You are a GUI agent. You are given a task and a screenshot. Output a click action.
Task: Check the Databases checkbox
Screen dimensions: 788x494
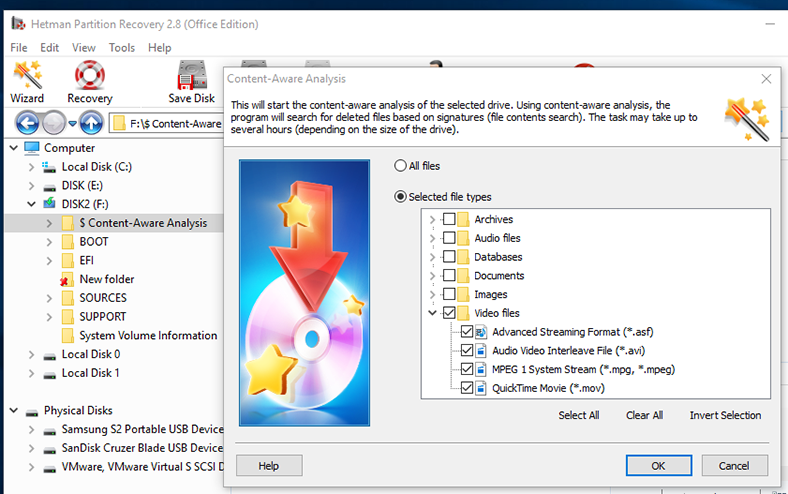[x=449, y=256]
